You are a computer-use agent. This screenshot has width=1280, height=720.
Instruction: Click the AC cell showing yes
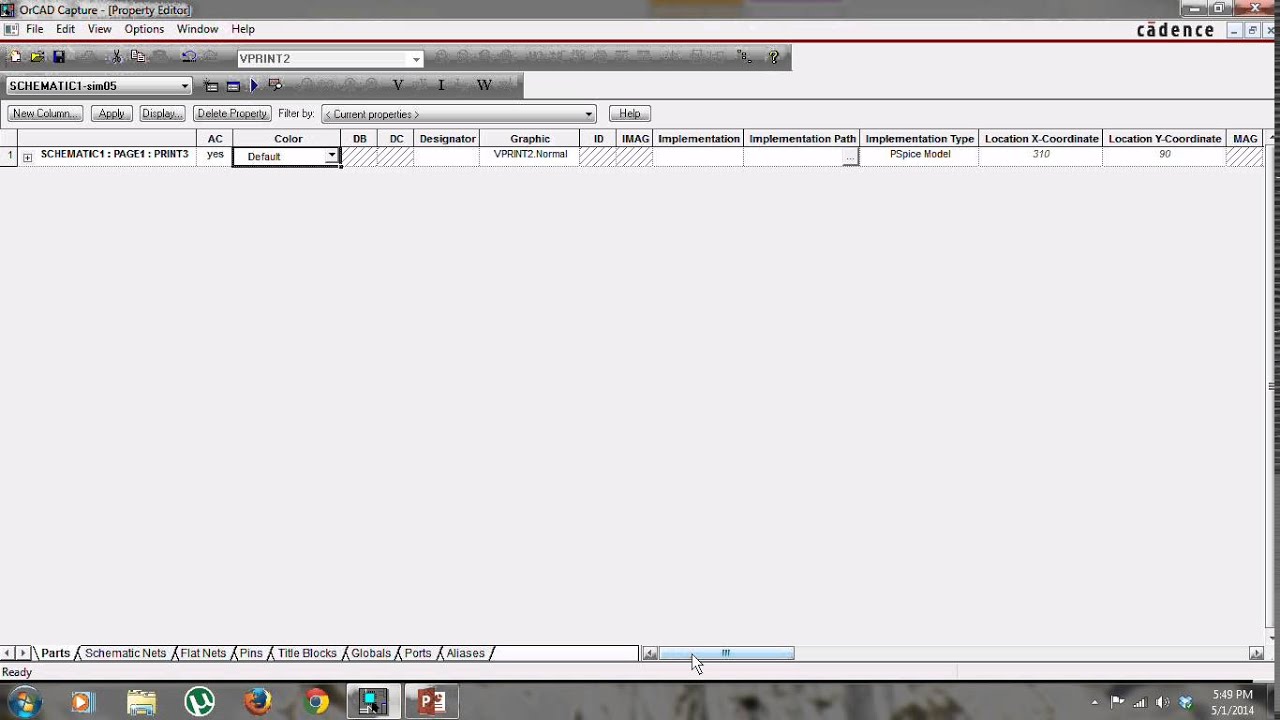tap(215, 155)
